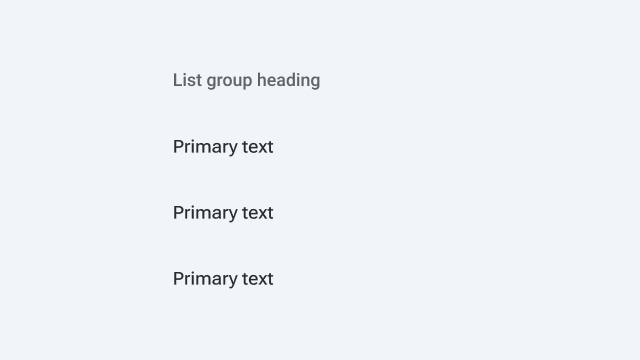Activate the second list entry under the heading
Screen dimensions: 640x360
point(223,213)
